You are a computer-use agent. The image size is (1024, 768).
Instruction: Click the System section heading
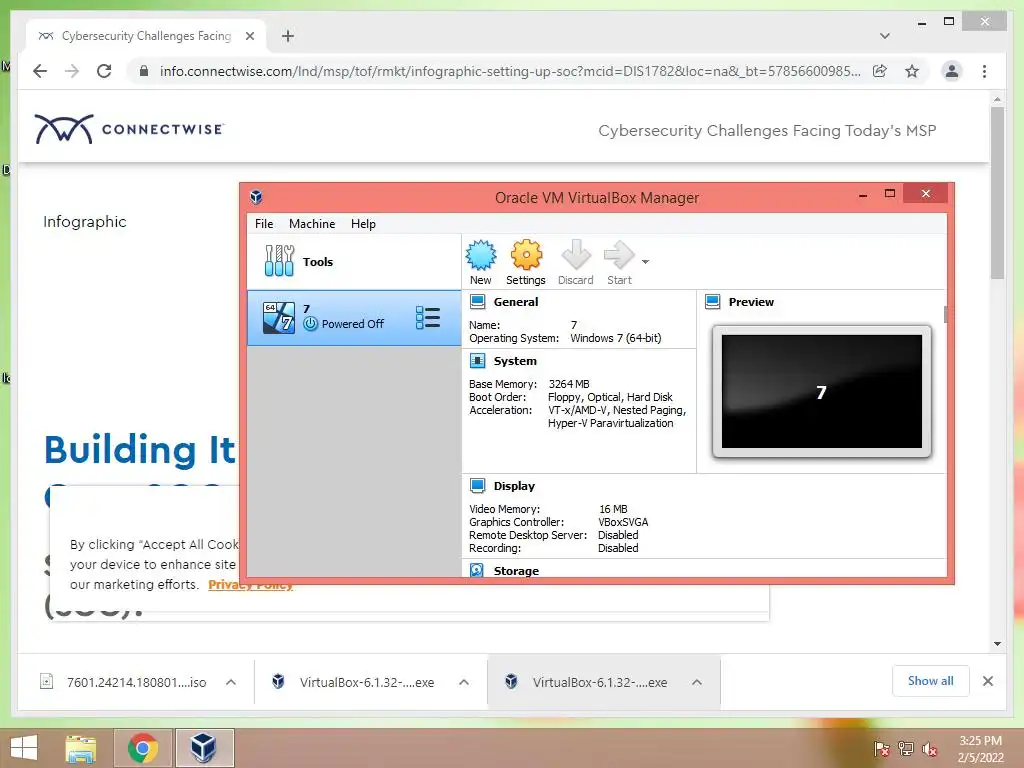click(515, 360)
